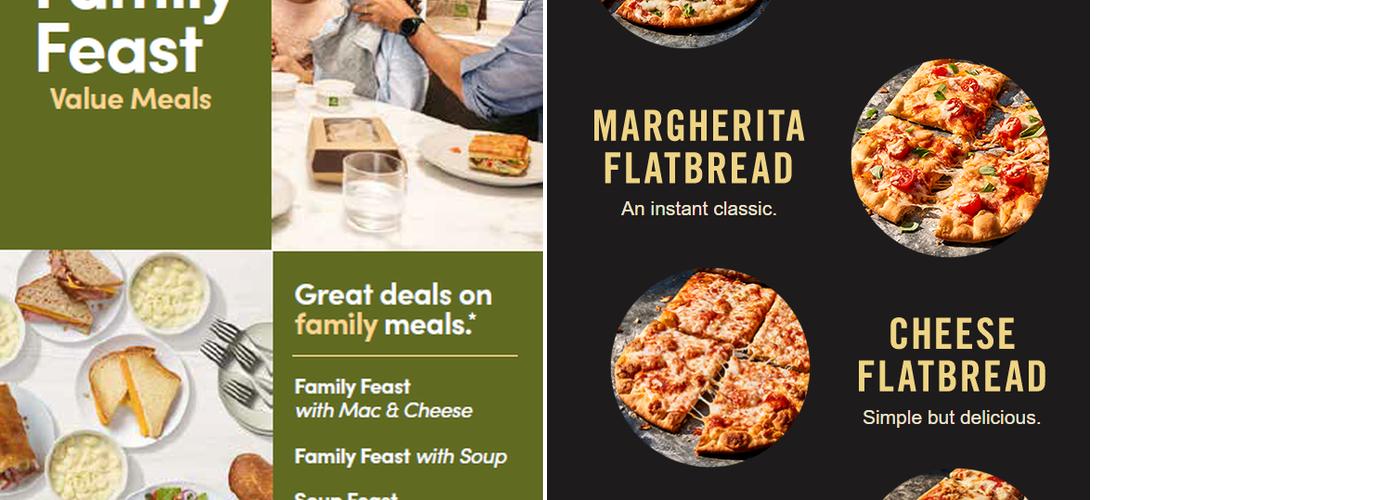This screenshot has height=500, width=1400.
Task: Click the Value Meals subtitle
Action: (x=131, y=99)
